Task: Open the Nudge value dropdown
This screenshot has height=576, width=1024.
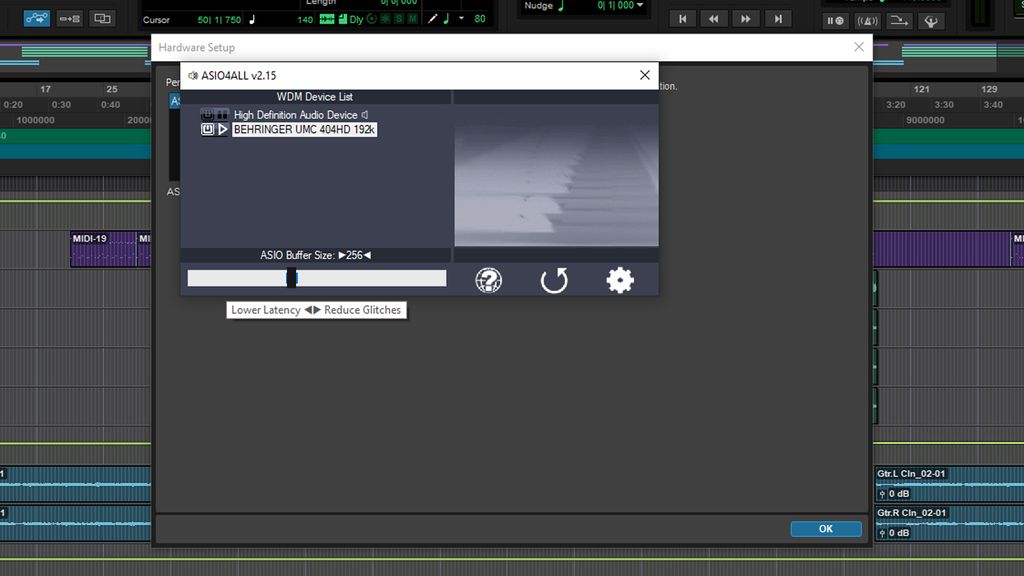Action: (640, 5)
